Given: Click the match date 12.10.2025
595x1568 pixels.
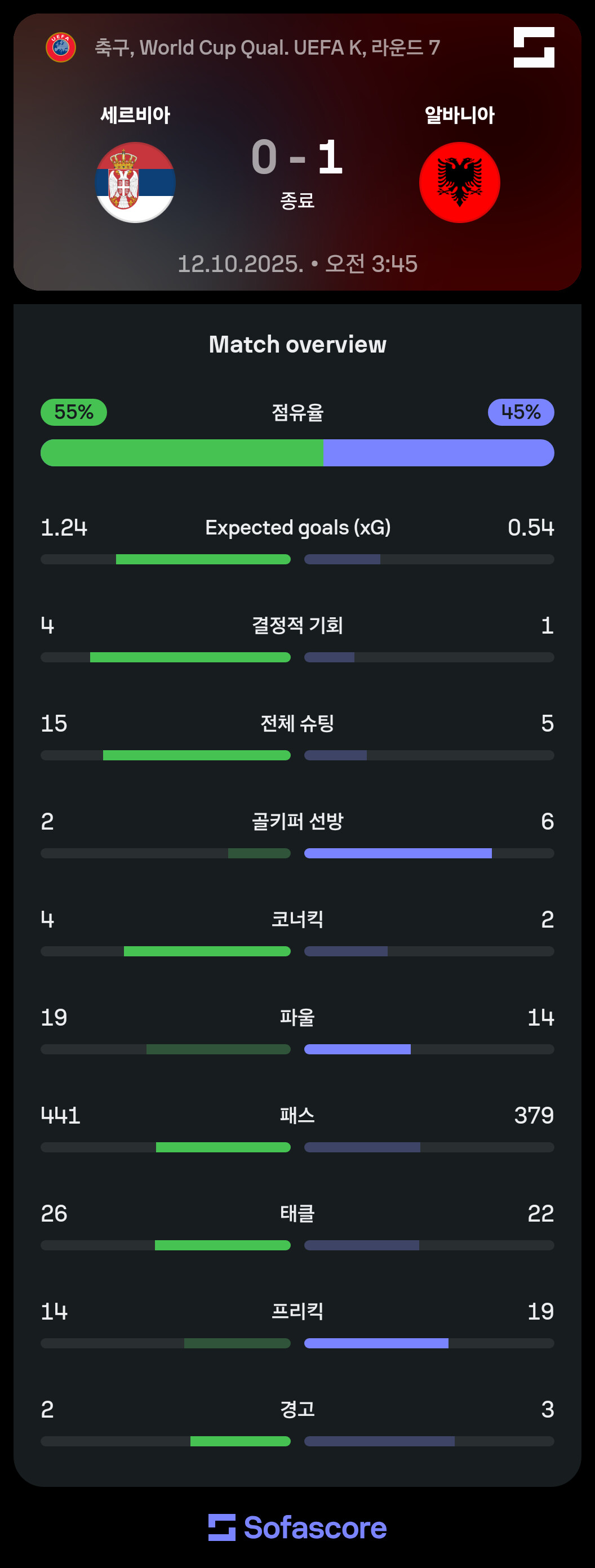Looking at the screenshot, I should [x=240, y=264].
